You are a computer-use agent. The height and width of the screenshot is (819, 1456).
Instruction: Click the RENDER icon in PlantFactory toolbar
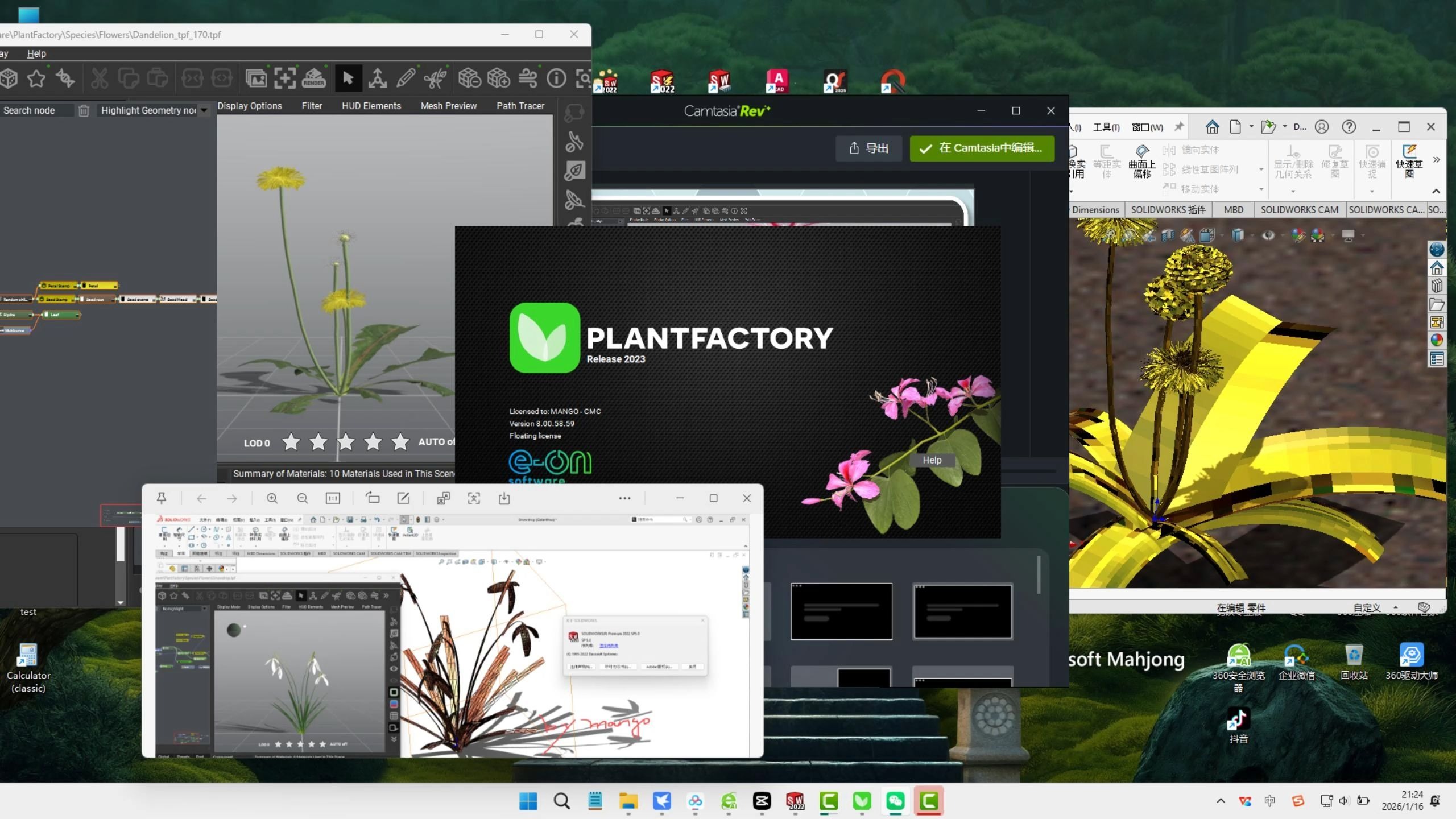tap(313, 78)
